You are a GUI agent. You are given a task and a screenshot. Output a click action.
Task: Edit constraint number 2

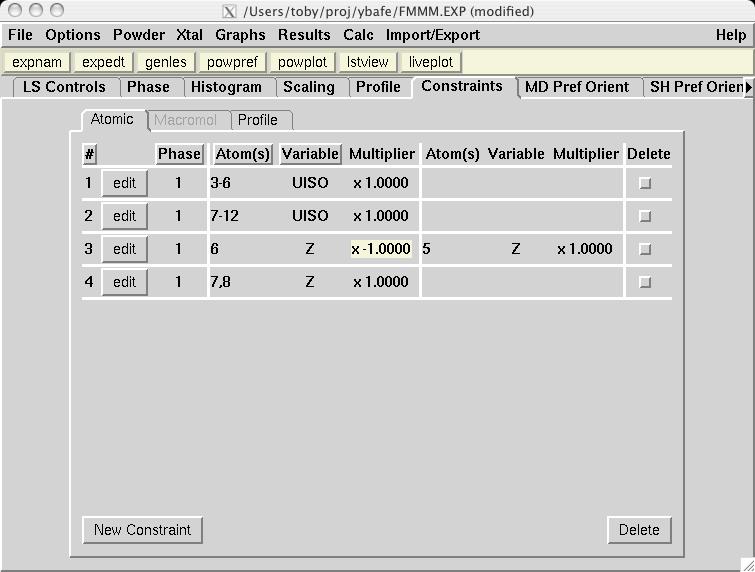pos(124,216)
